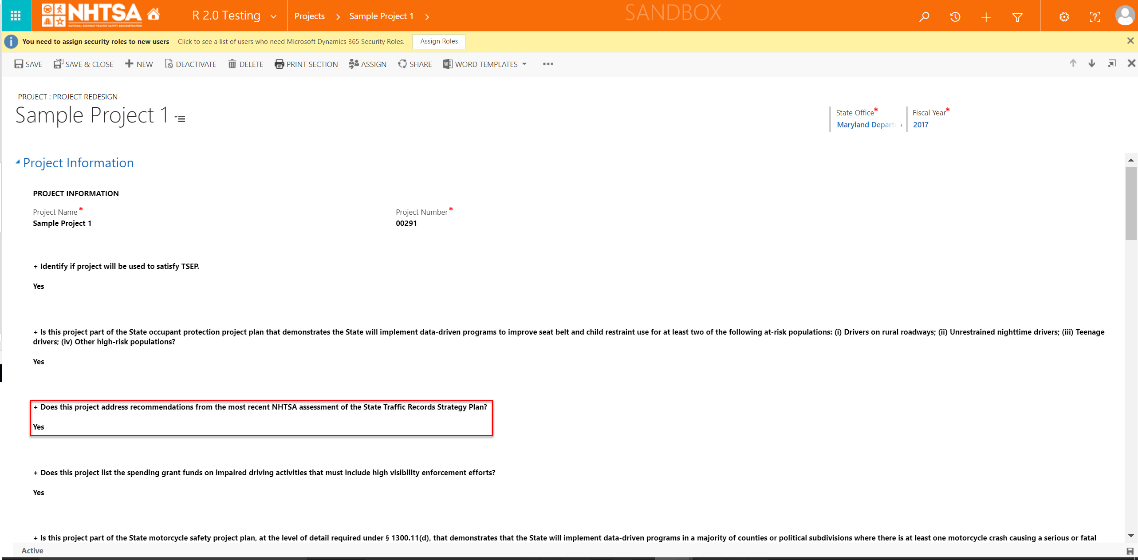Open the recent items history icon
Image resolution: width=1138 pixels, height=560 pixels.
(x=955, y=17)
